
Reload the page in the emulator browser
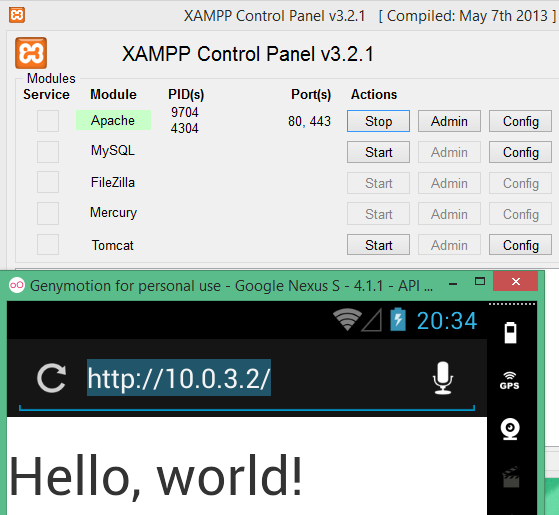click(x=52, y=378)
